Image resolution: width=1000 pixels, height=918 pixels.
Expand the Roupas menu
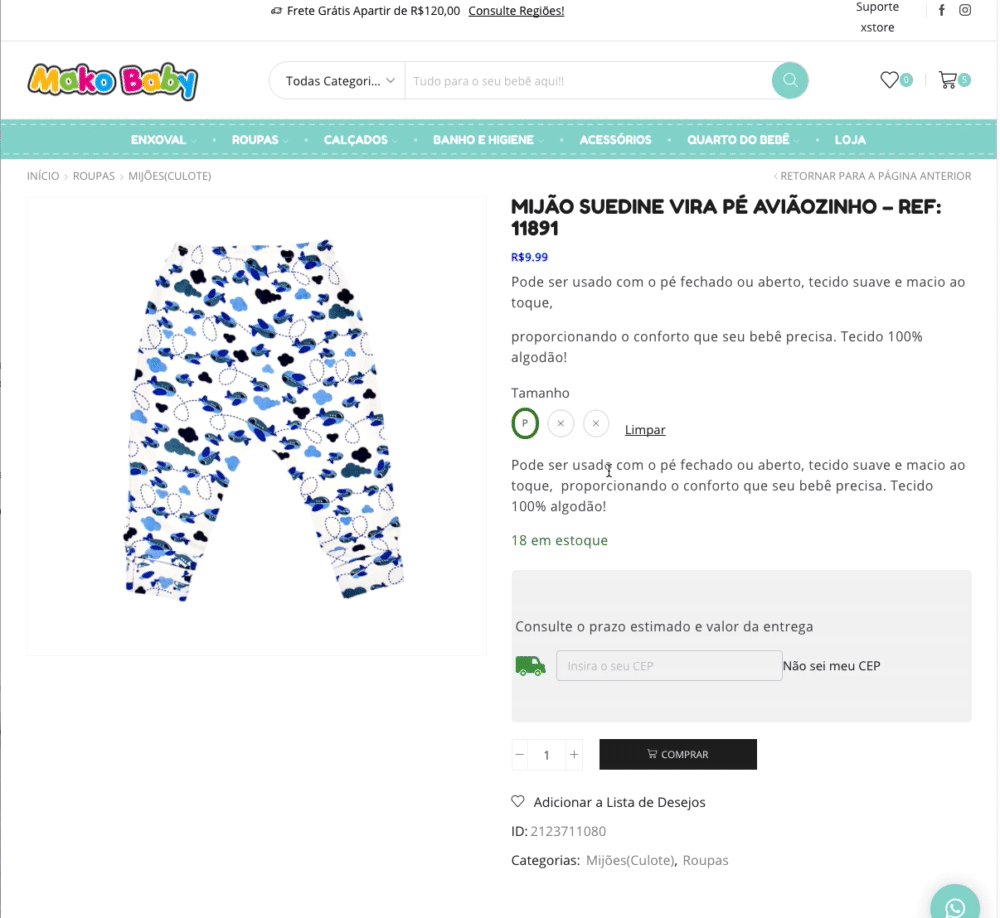(x=259, y=140)
